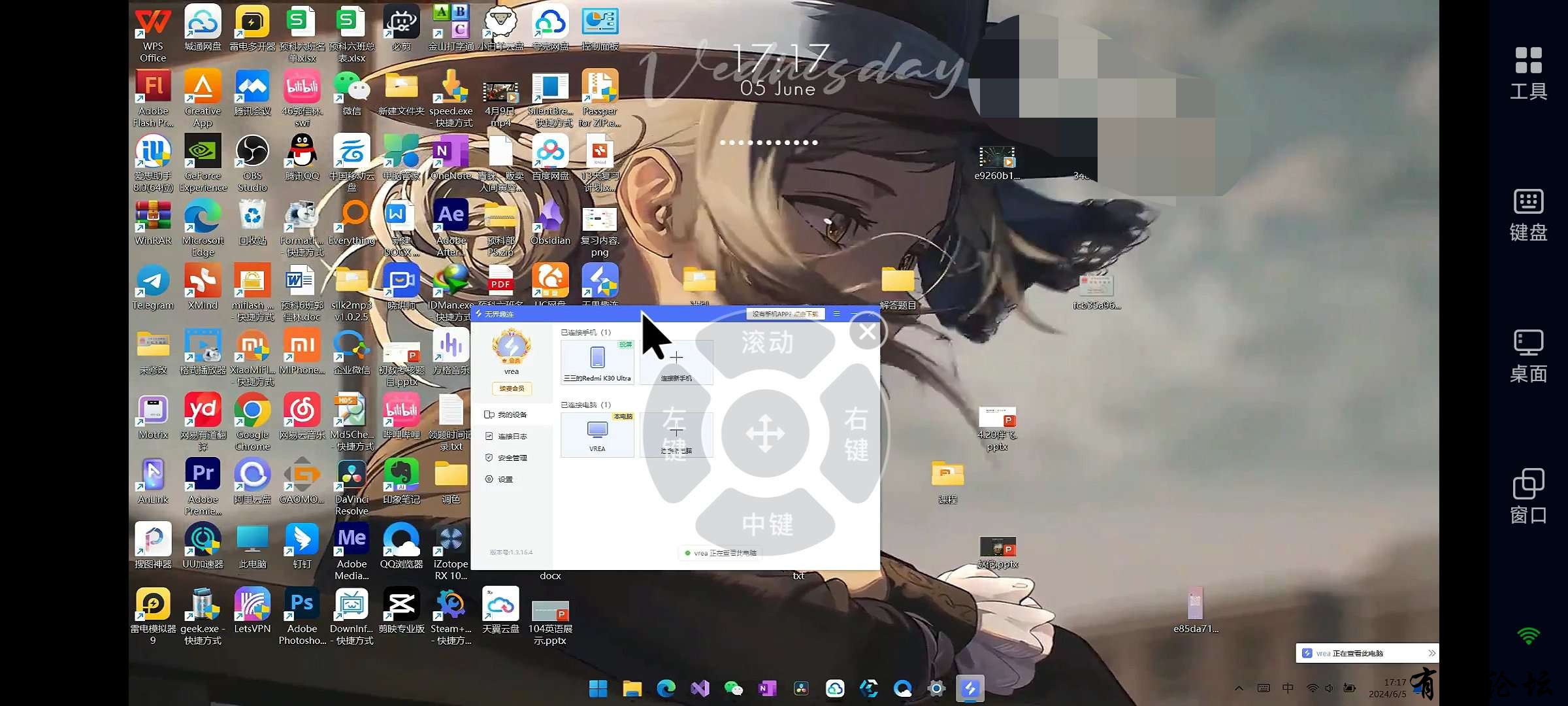Open the 窗口 window switcher
This screenshot has width=1568, height=706.
pyautogui.click(x=1528, y=497)
